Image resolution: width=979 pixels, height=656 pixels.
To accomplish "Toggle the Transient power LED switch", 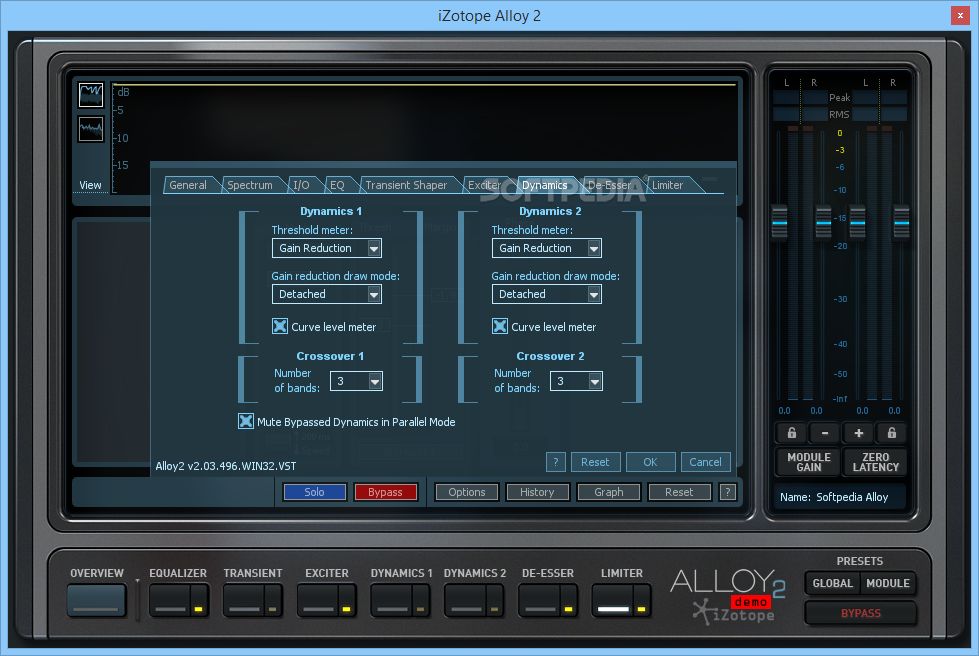I will pyautogui.click(x=273, y=600).
